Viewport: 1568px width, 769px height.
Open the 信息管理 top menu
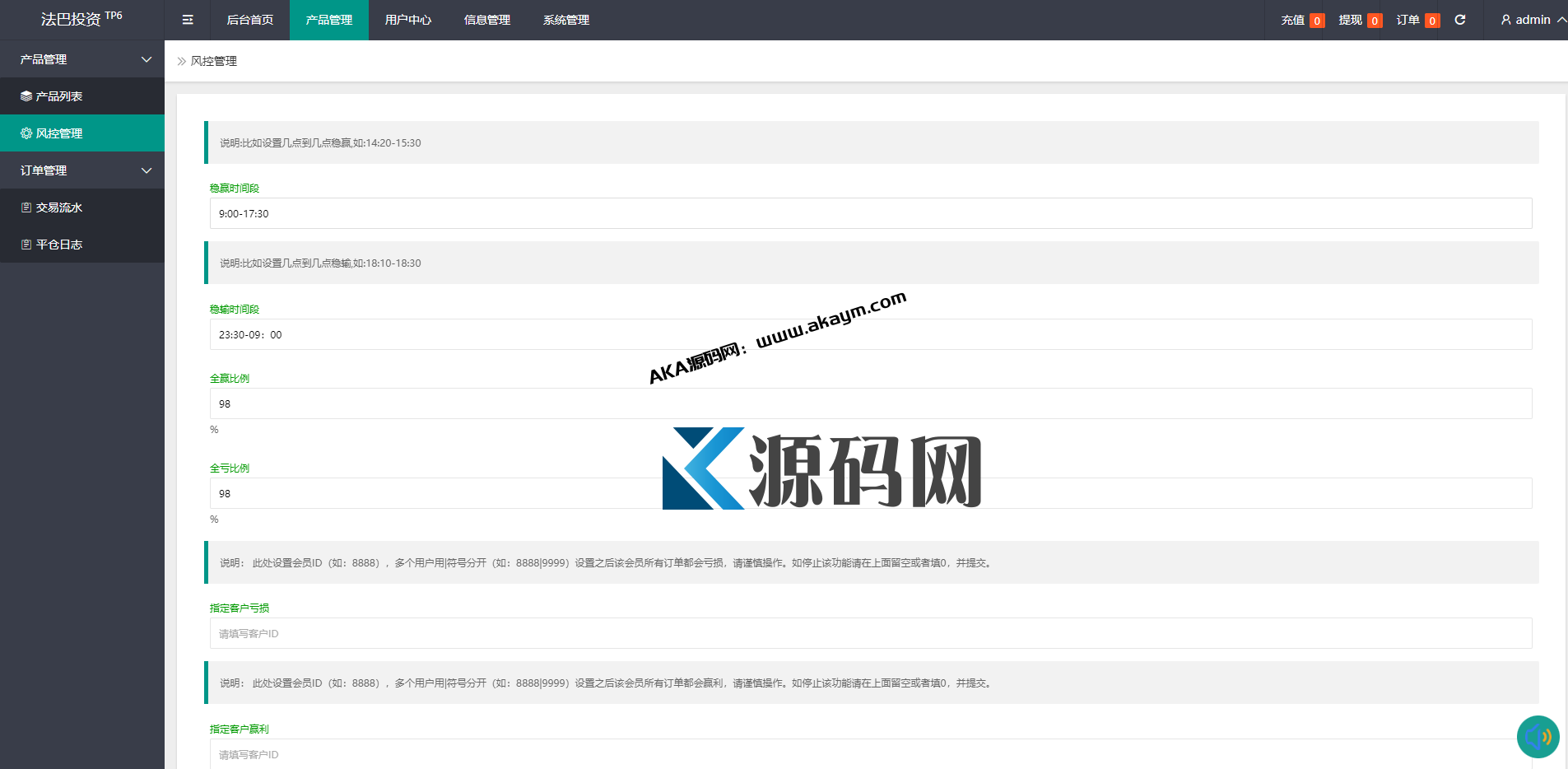487,20
